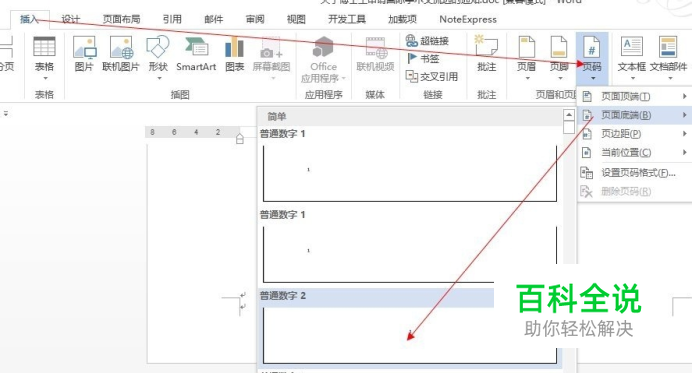Click the 文本框 text box icon
Image resolution: width=692 pixels, height=373 pixels.
[632, 47]
